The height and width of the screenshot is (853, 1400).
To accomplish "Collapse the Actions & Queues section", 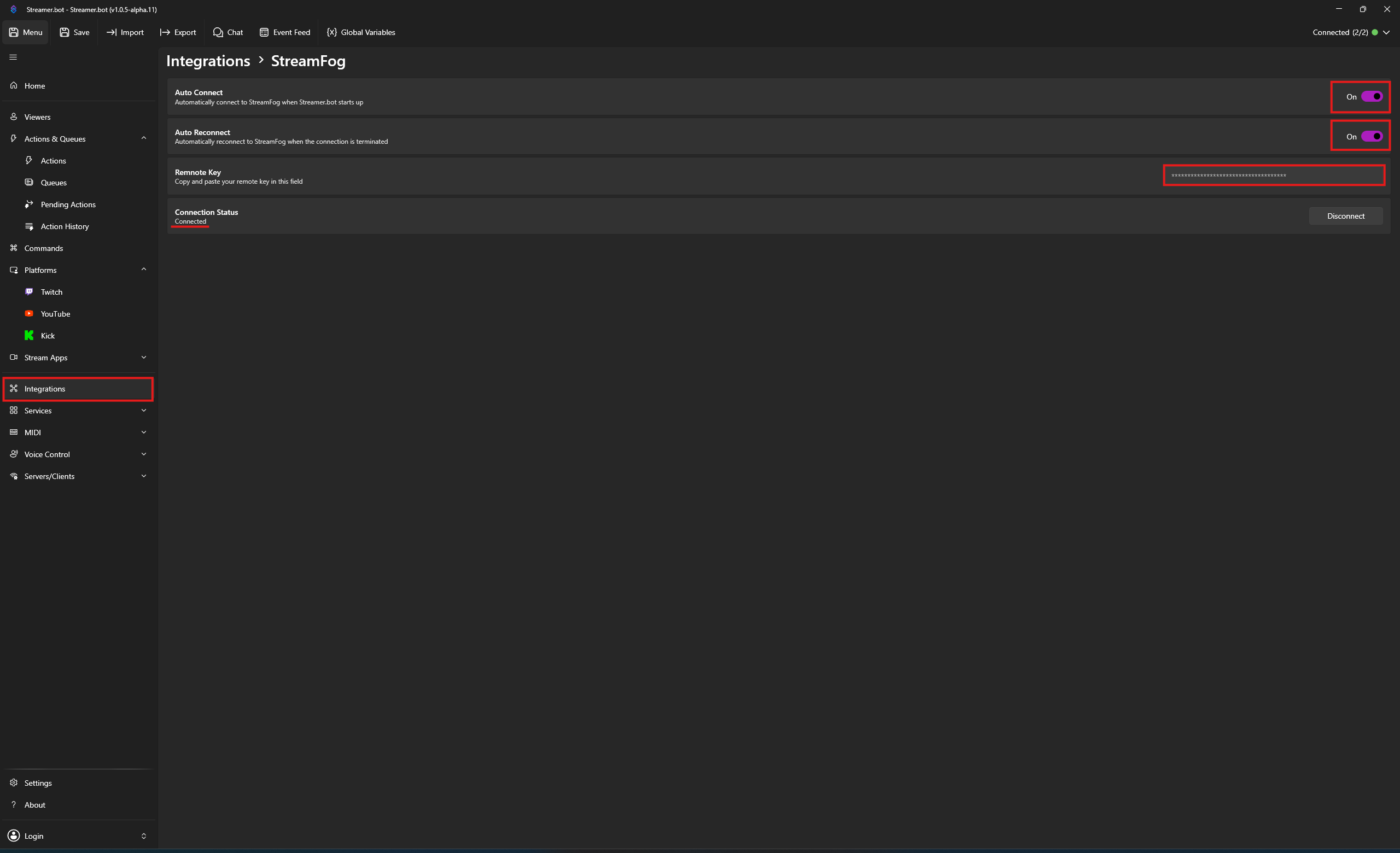I will click(x=144, y=138).
